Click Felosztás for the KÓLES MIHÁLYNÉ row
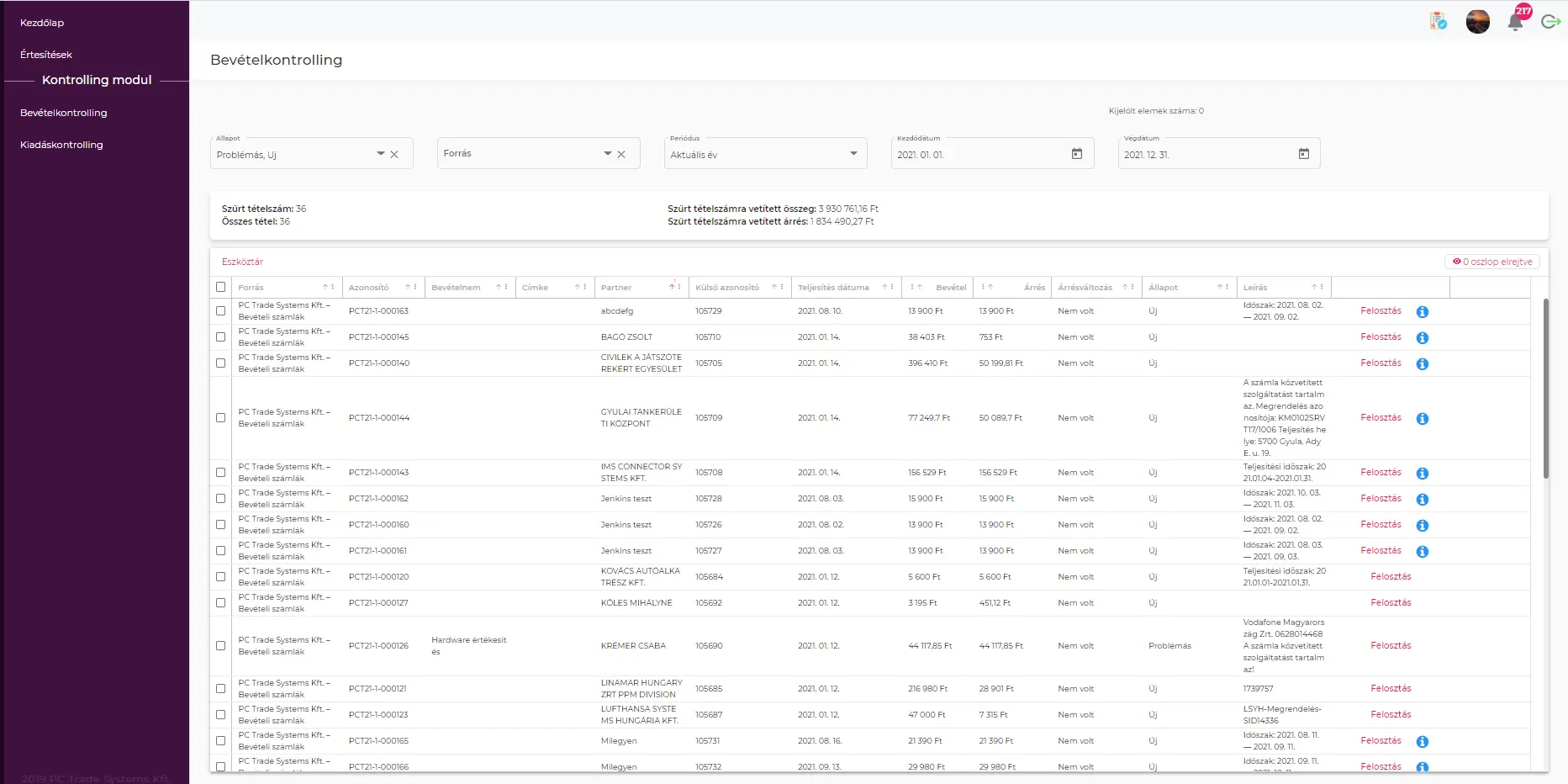Screen dimensions: 1568x784 [x=1391, y=602]
